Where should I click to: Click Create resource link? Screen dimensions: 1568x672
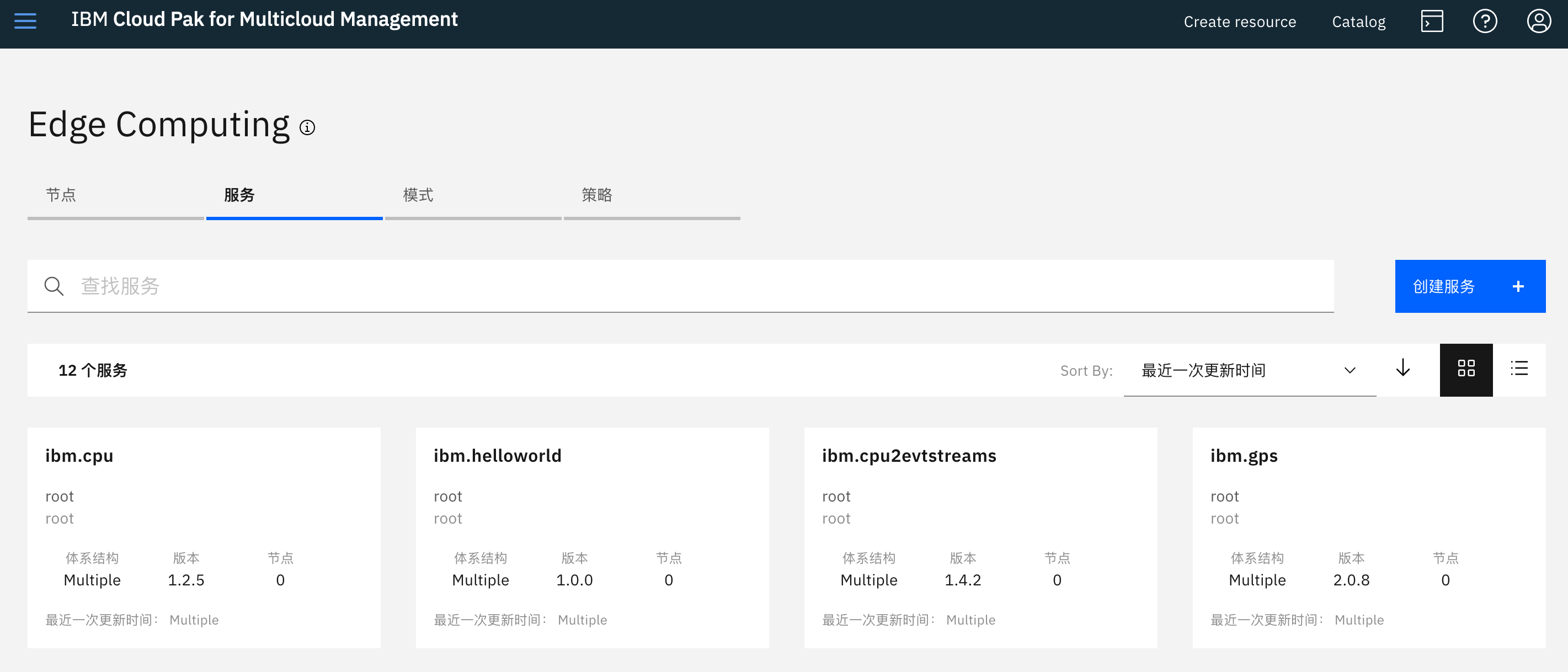(x=1239, y=22)
